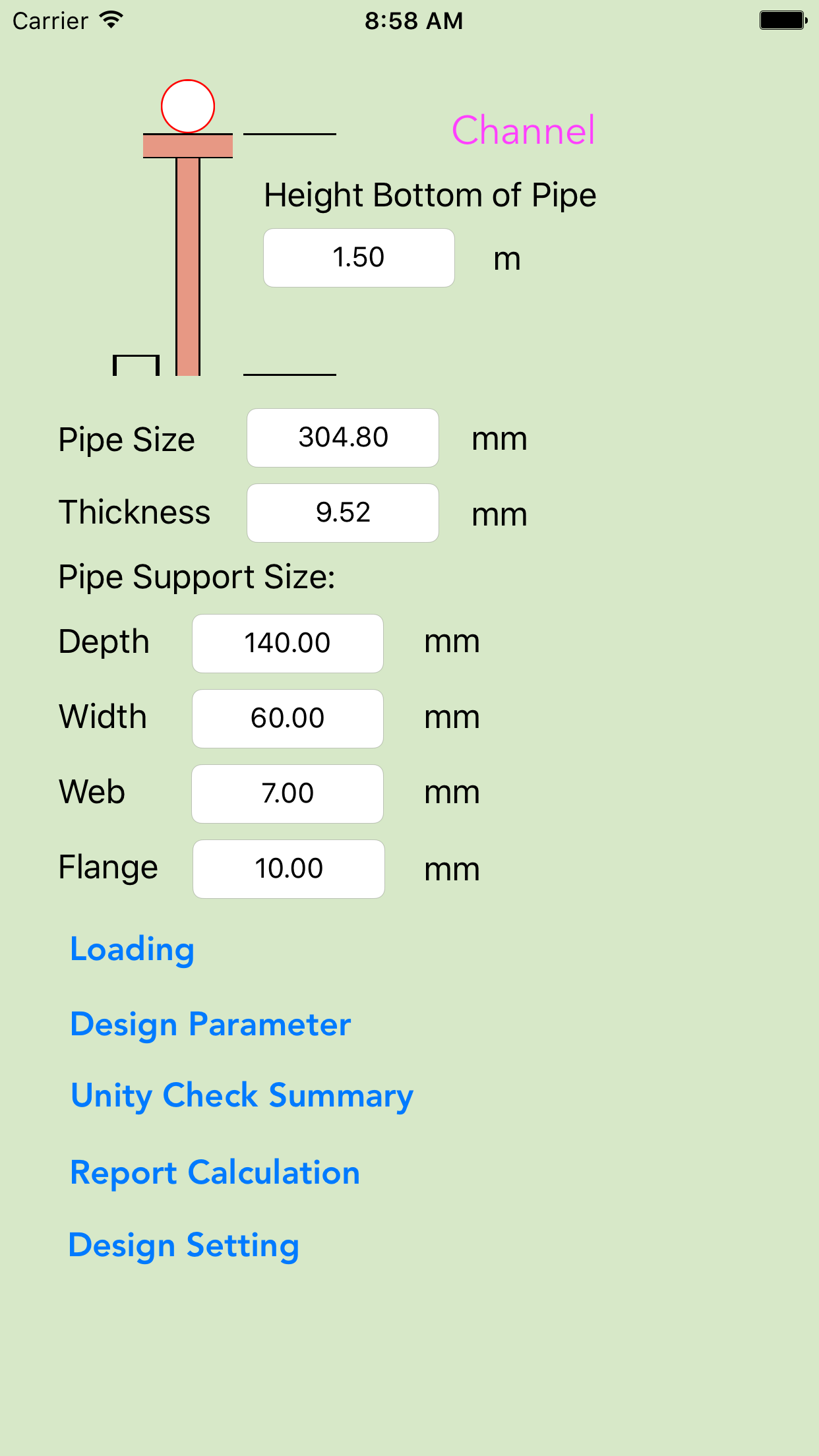Show the Unity Check Summary
The image size is (819, 1456).
point(242,1095)
